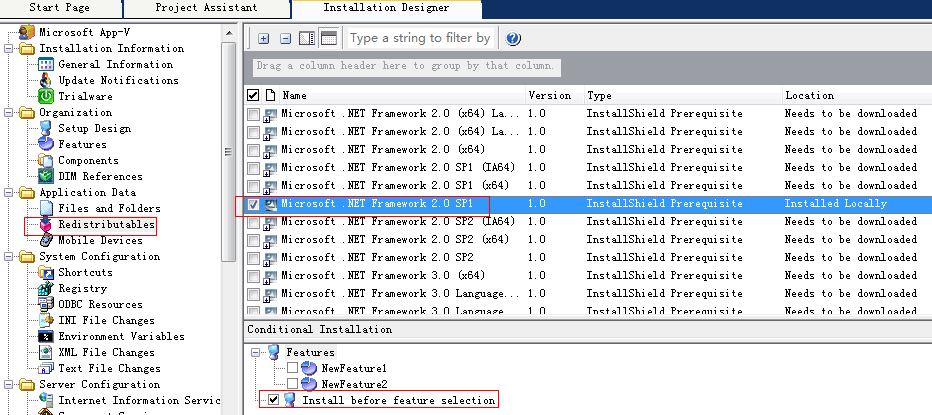
Task: Select the NewFeature2 feature label
Action: (x=354, y=385)
